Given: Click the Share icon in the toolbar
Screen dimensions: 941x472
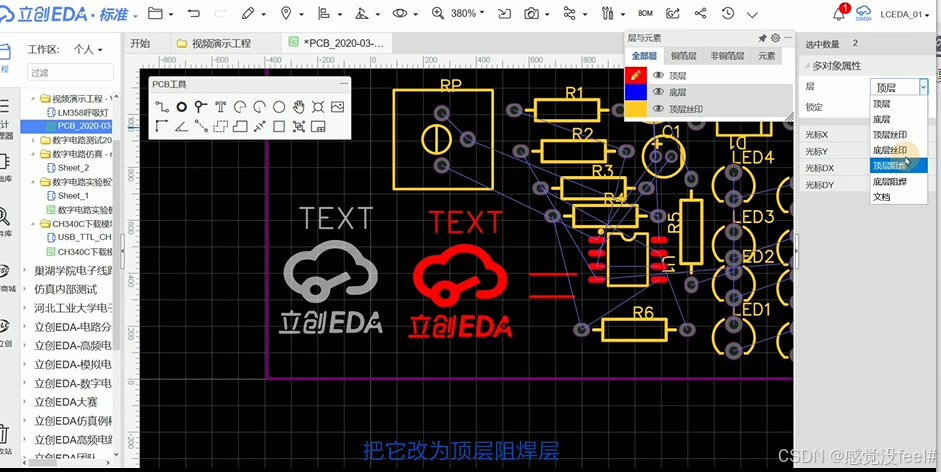Looking at the screenshot, I should tap(700, 13).
